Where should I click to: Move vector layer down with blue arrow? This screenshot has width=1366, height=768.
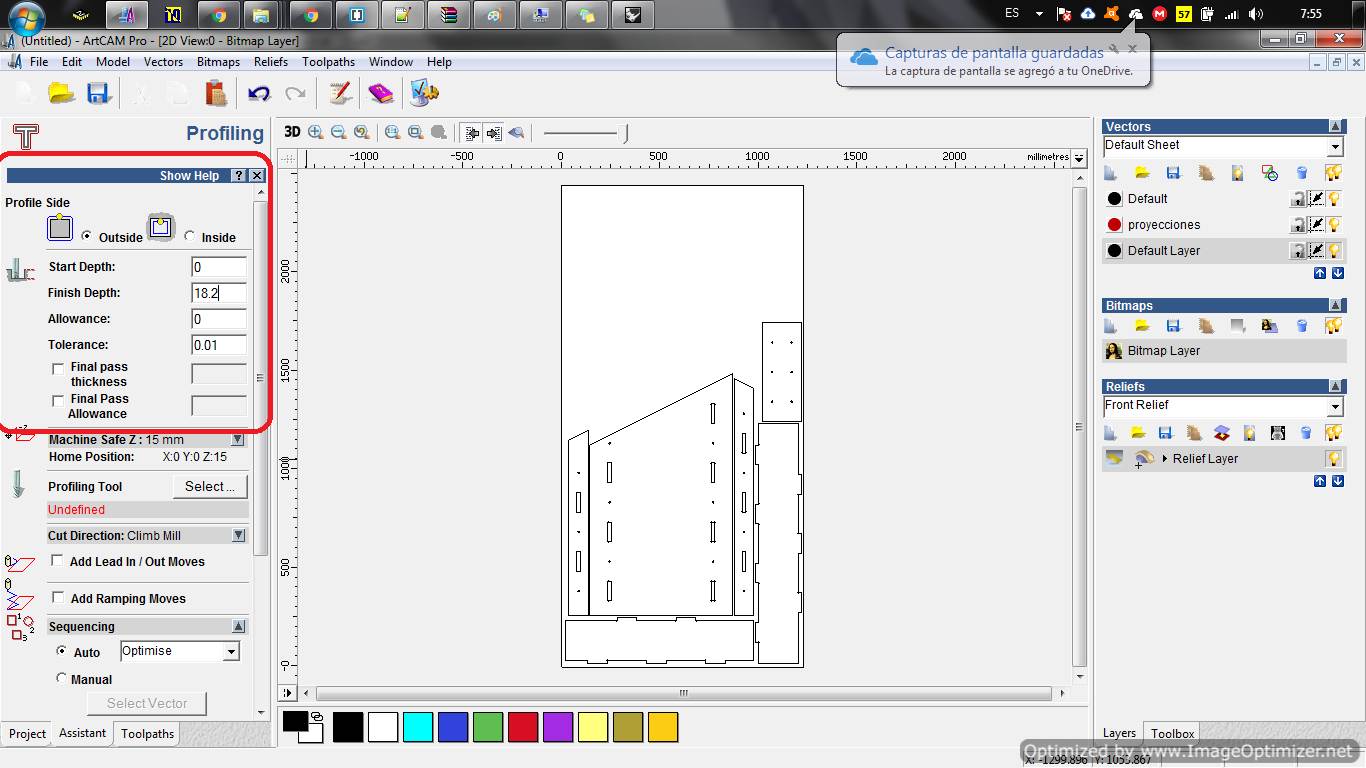point(1337,273)
